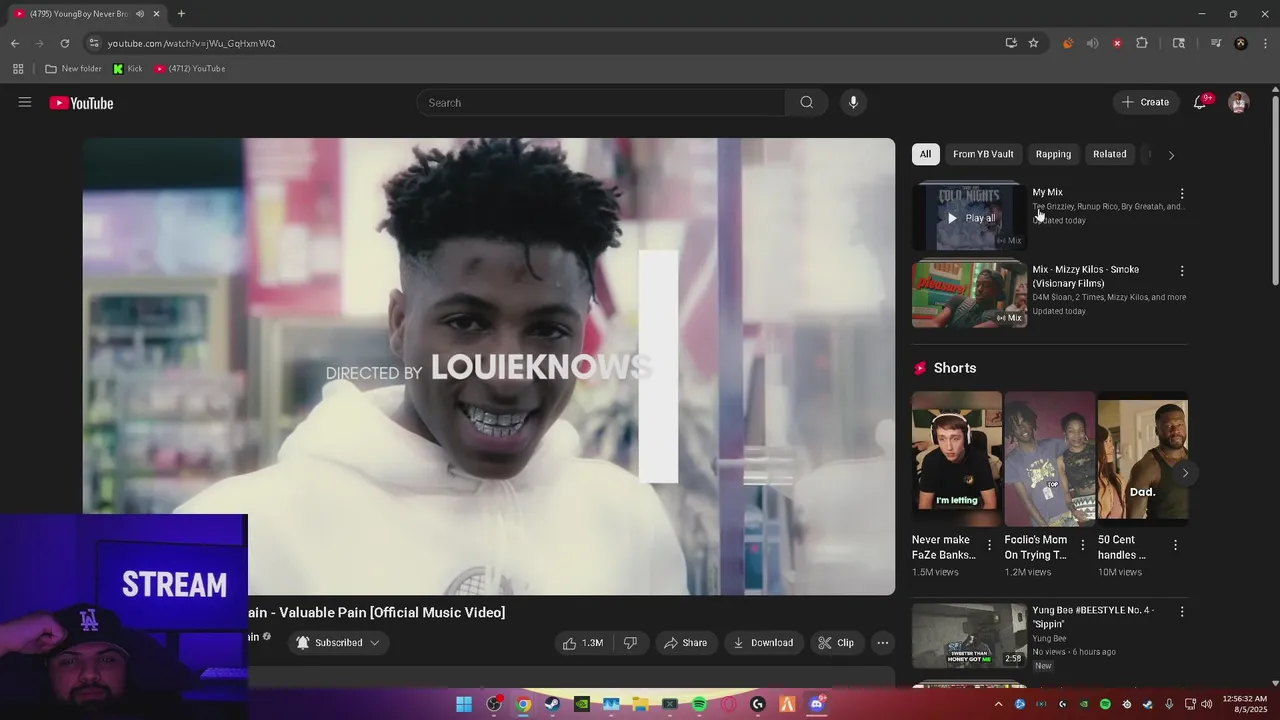This screenshot has height=720, width=1280.
Task: Click the red X extension icon
Action: (1117, 43)
